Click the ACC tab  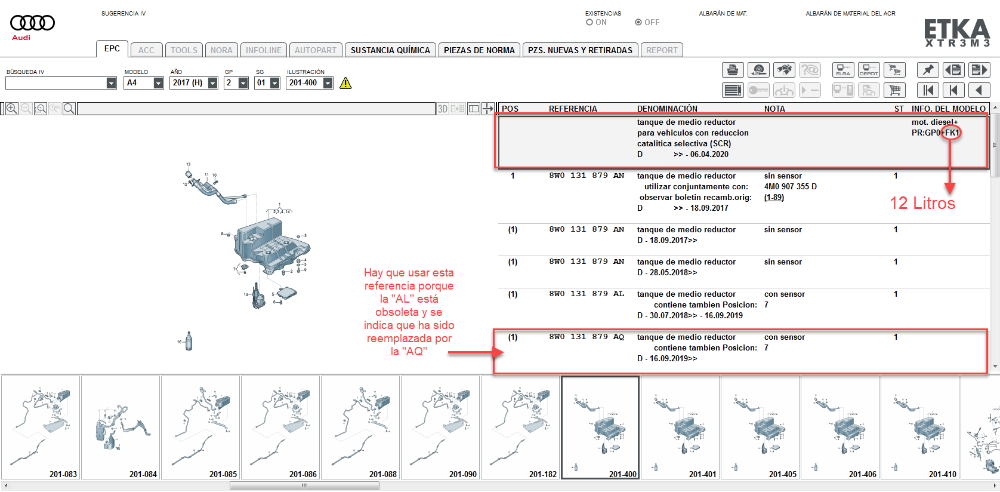click(x=147, y=50)
